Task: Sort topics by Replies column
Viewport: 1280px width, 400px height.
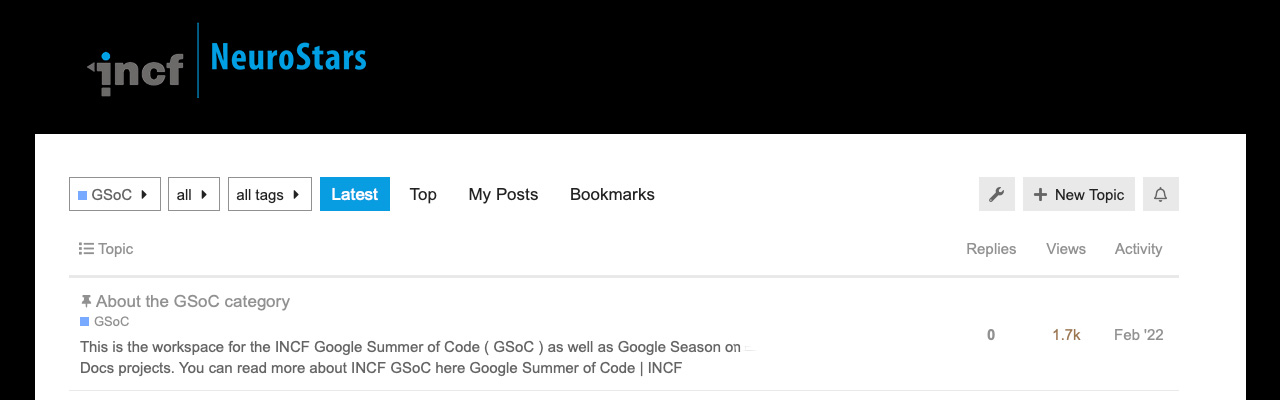Action: (990, 249)
